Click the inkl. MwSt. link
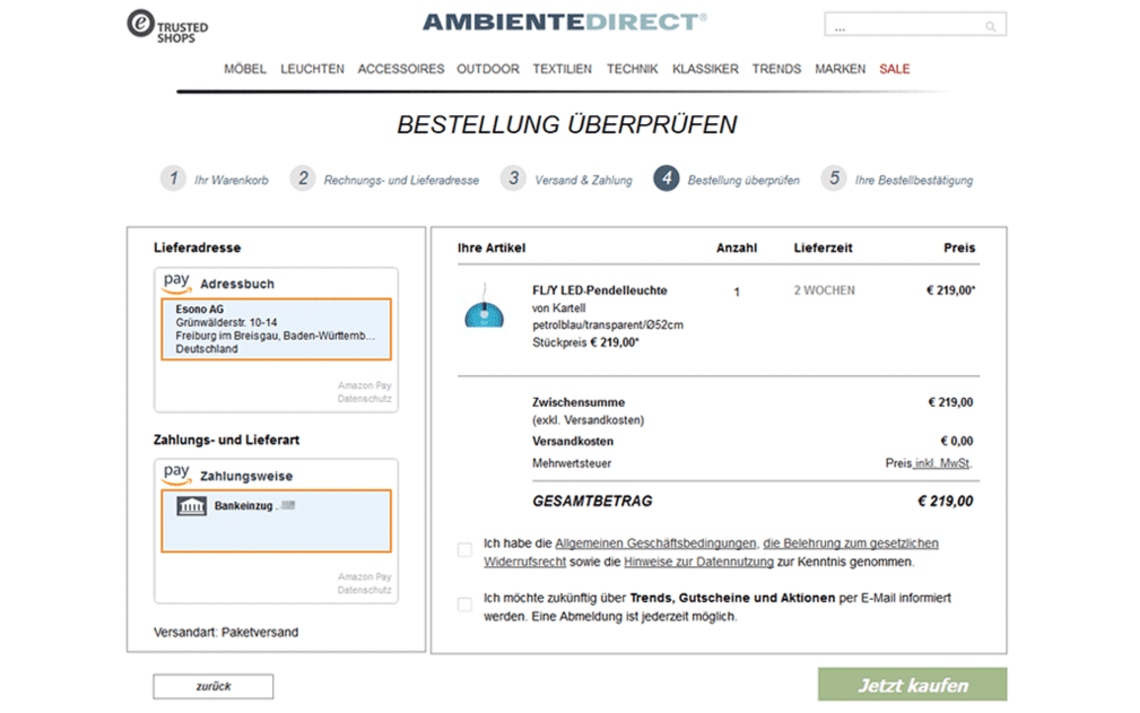 point(942,463)
